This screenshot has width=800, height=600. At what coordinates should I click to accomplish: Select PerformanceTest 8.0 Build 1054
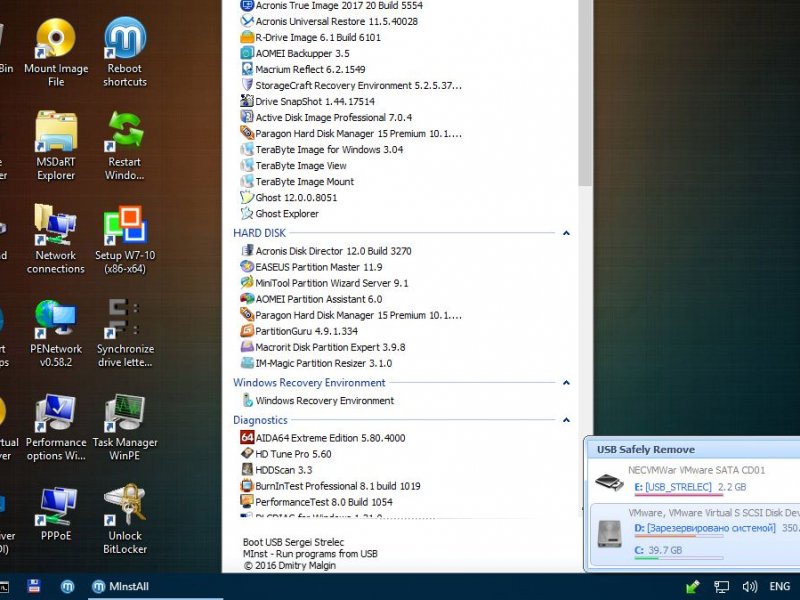coord(316,502)
